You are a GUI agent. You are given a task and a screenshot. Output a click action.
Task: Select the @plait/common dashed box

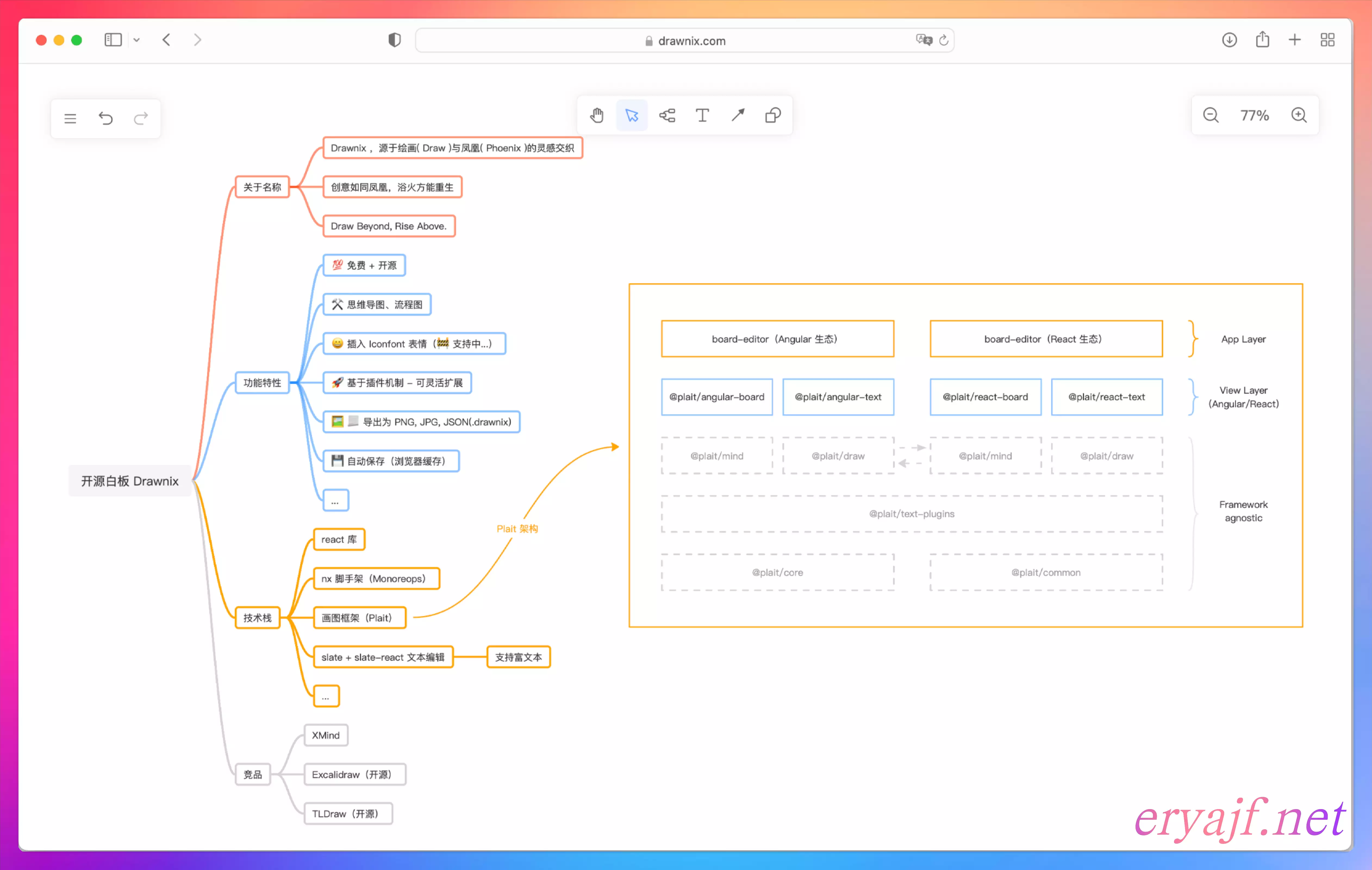click(x=1046, y=572)
